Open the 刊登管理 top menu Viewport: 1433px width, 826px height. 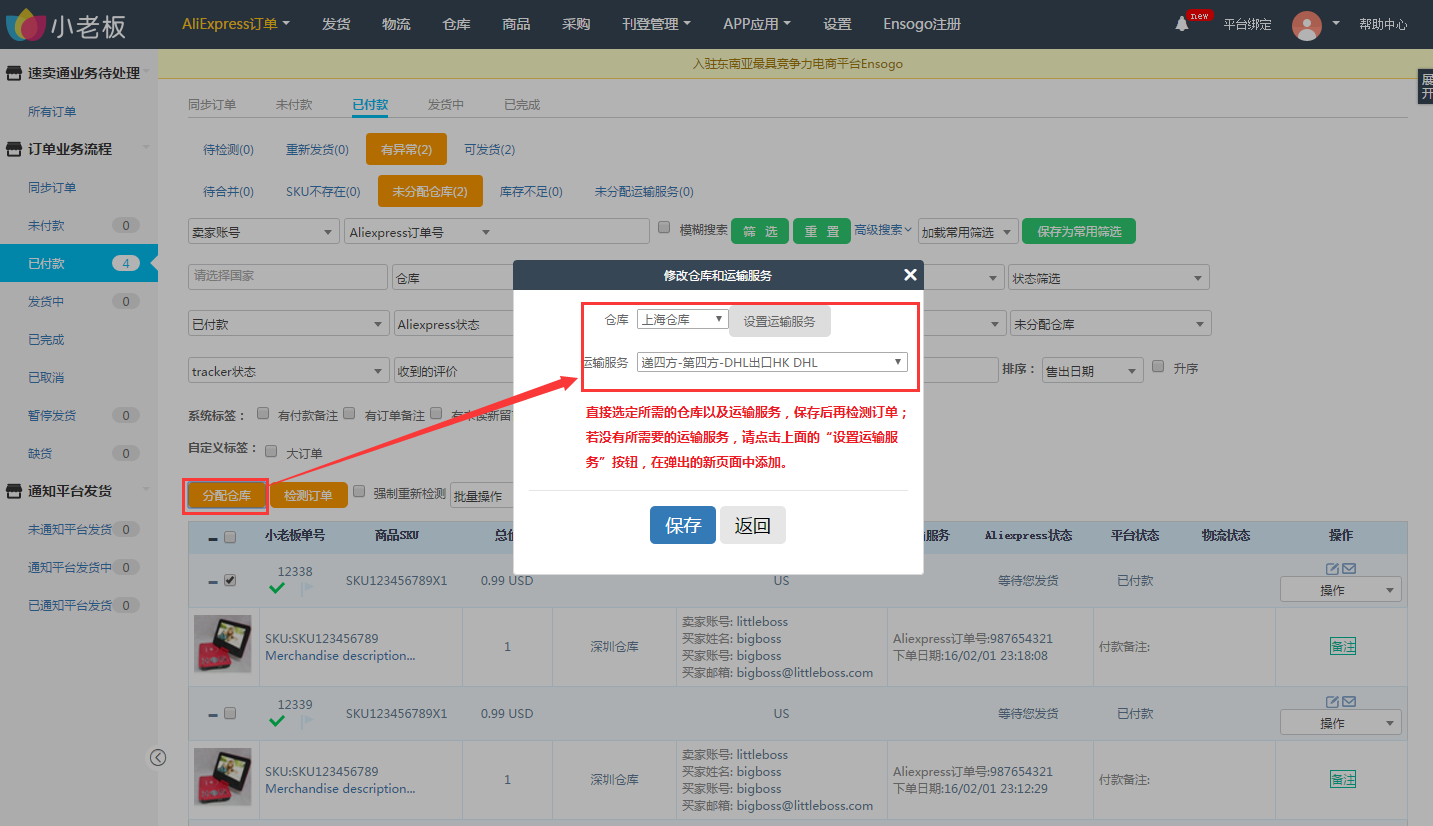656,24
